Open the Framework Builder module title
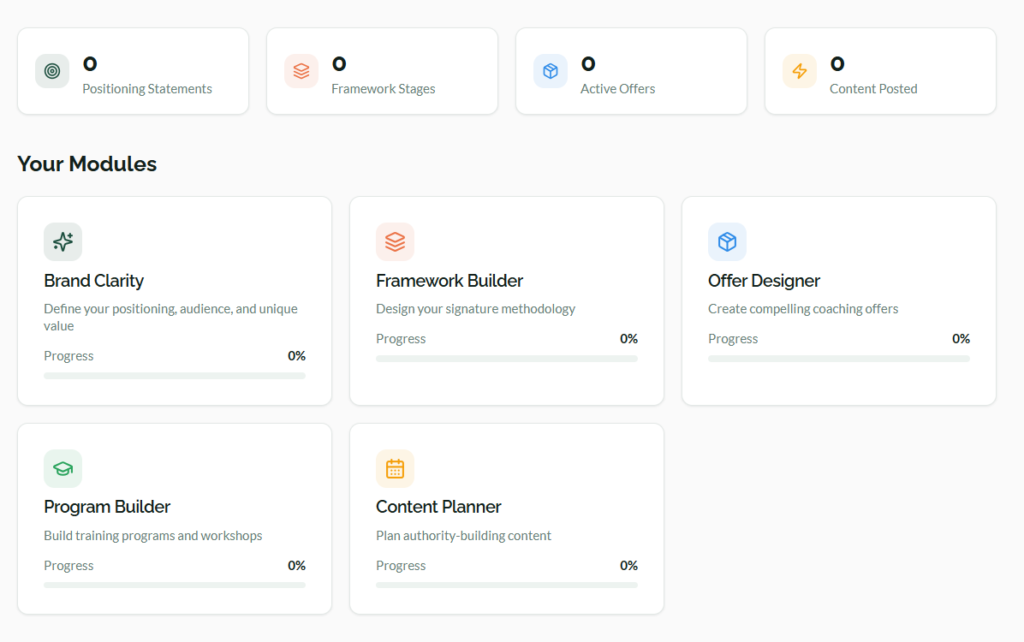 click(449, 281)
